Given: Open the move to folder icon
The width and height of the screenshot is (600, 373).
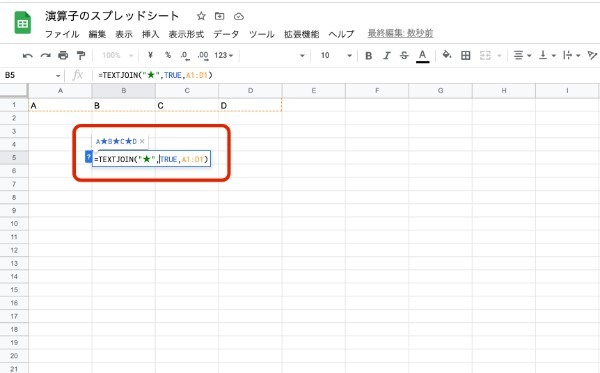Looking at the screenshot, I should 219,16.
